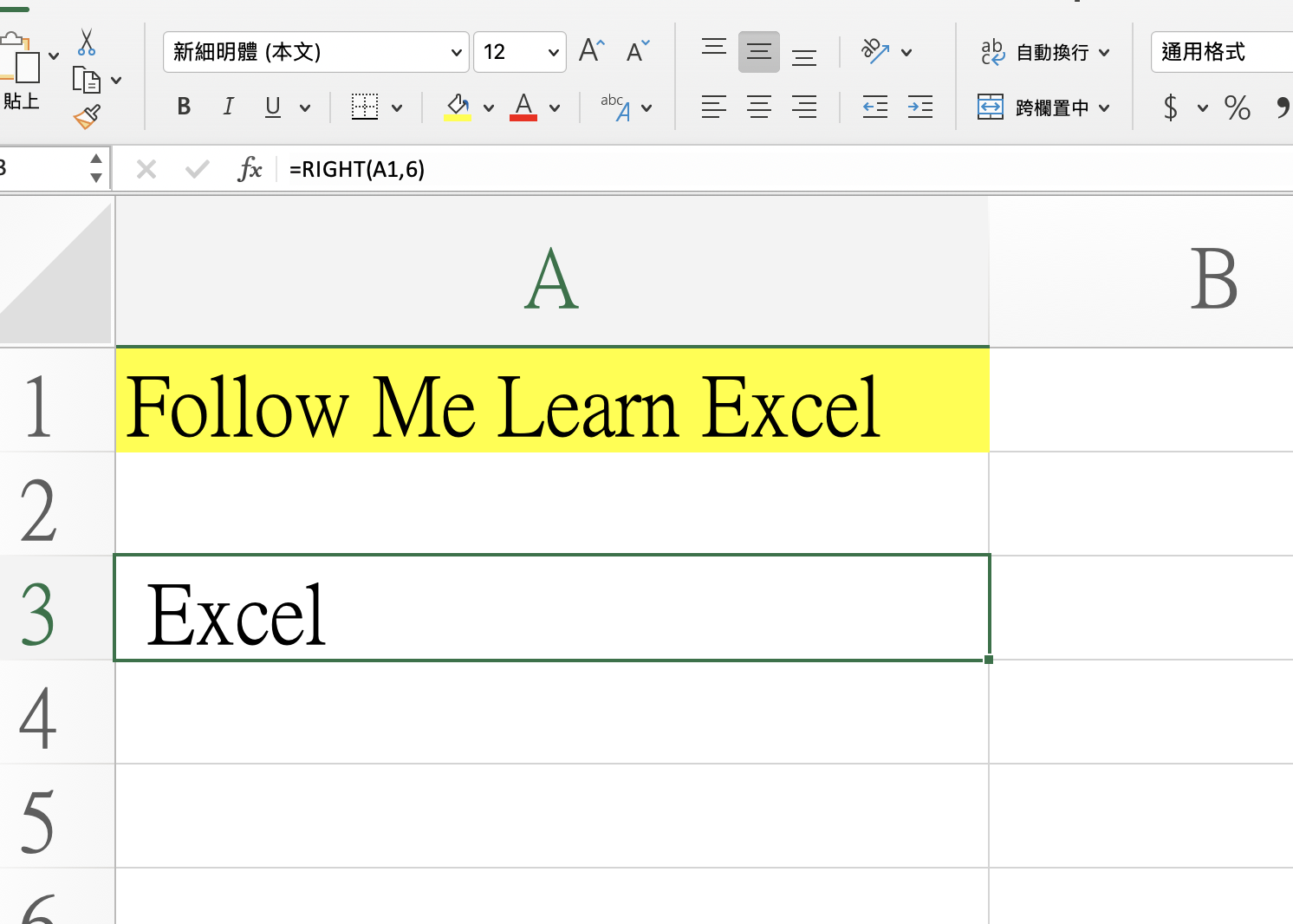
Task: Click the Cut scissors icon
Action: [87, 42]
